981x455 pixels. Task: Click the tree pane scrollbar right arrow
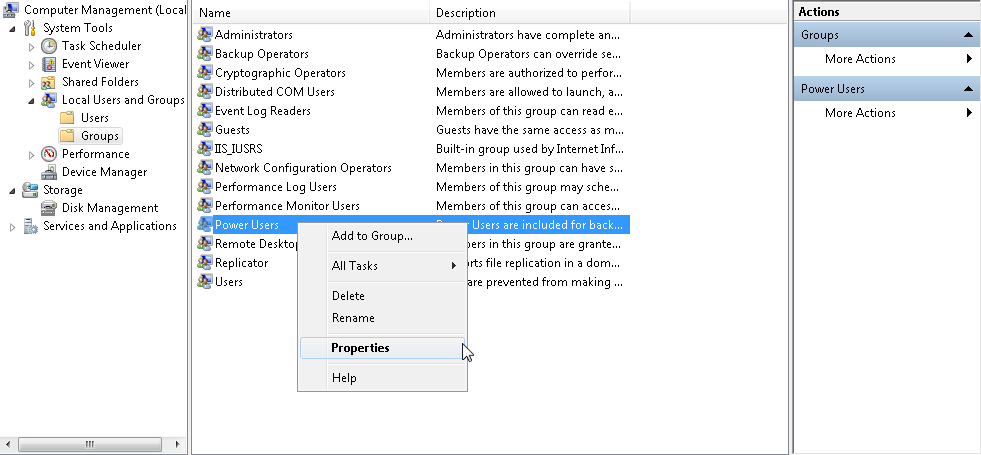[x=177, y=444]
